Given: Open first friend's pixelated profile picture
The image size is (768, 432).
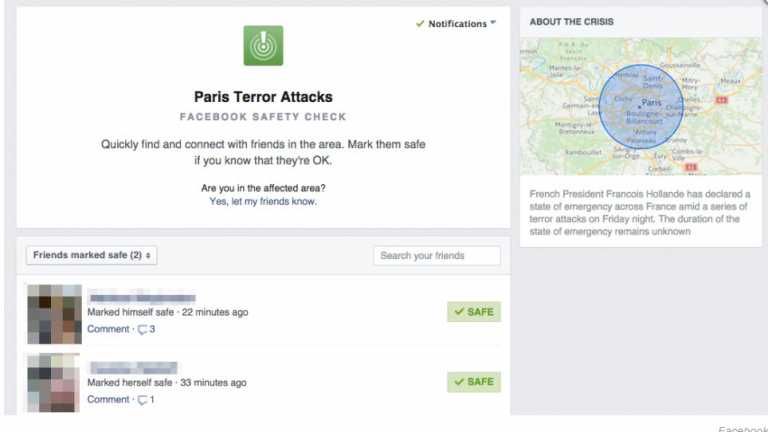Looking at the screenshot, I should [x=54, y=314].
